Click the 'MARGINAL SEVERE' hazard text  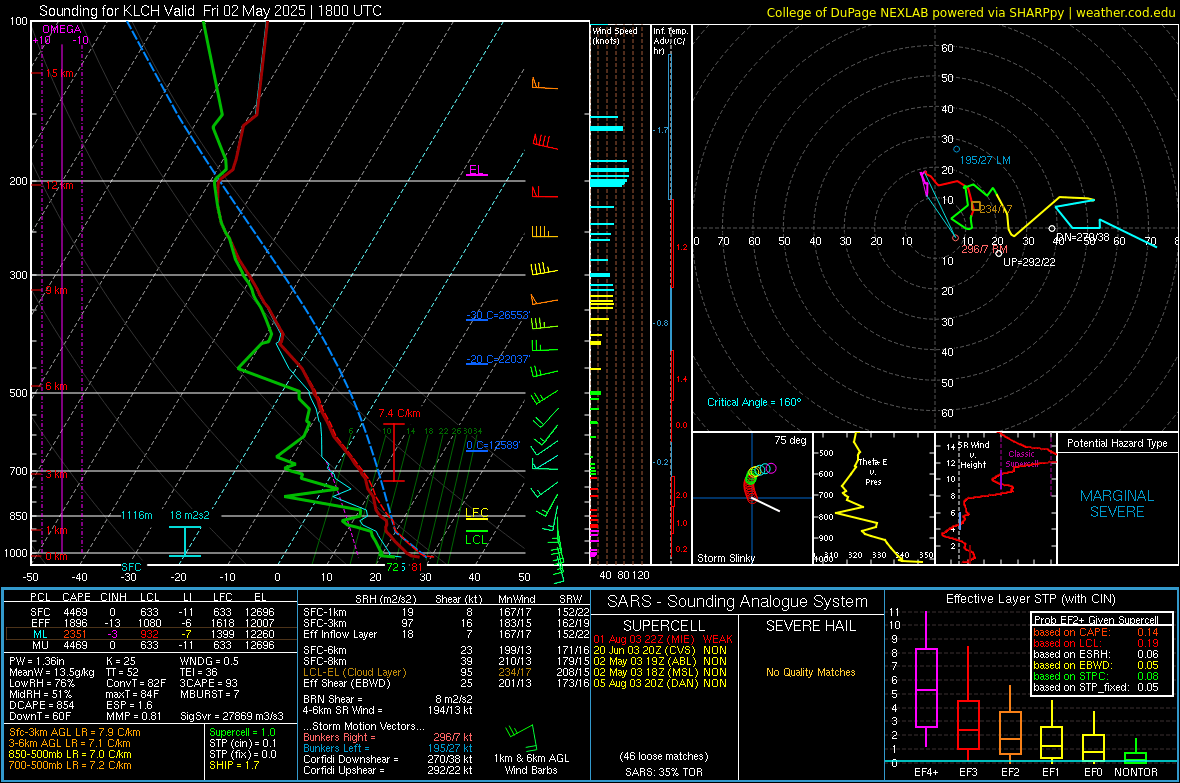pyautogui.click(x=1117, y=504)
